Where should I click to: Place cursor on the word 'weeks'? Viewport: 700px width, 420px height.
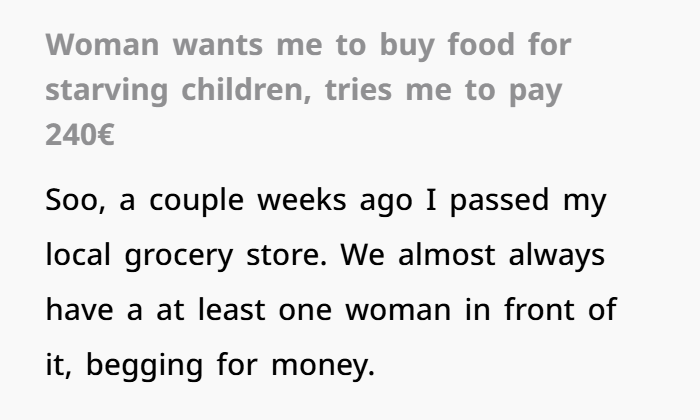click(x=302, y=200)
